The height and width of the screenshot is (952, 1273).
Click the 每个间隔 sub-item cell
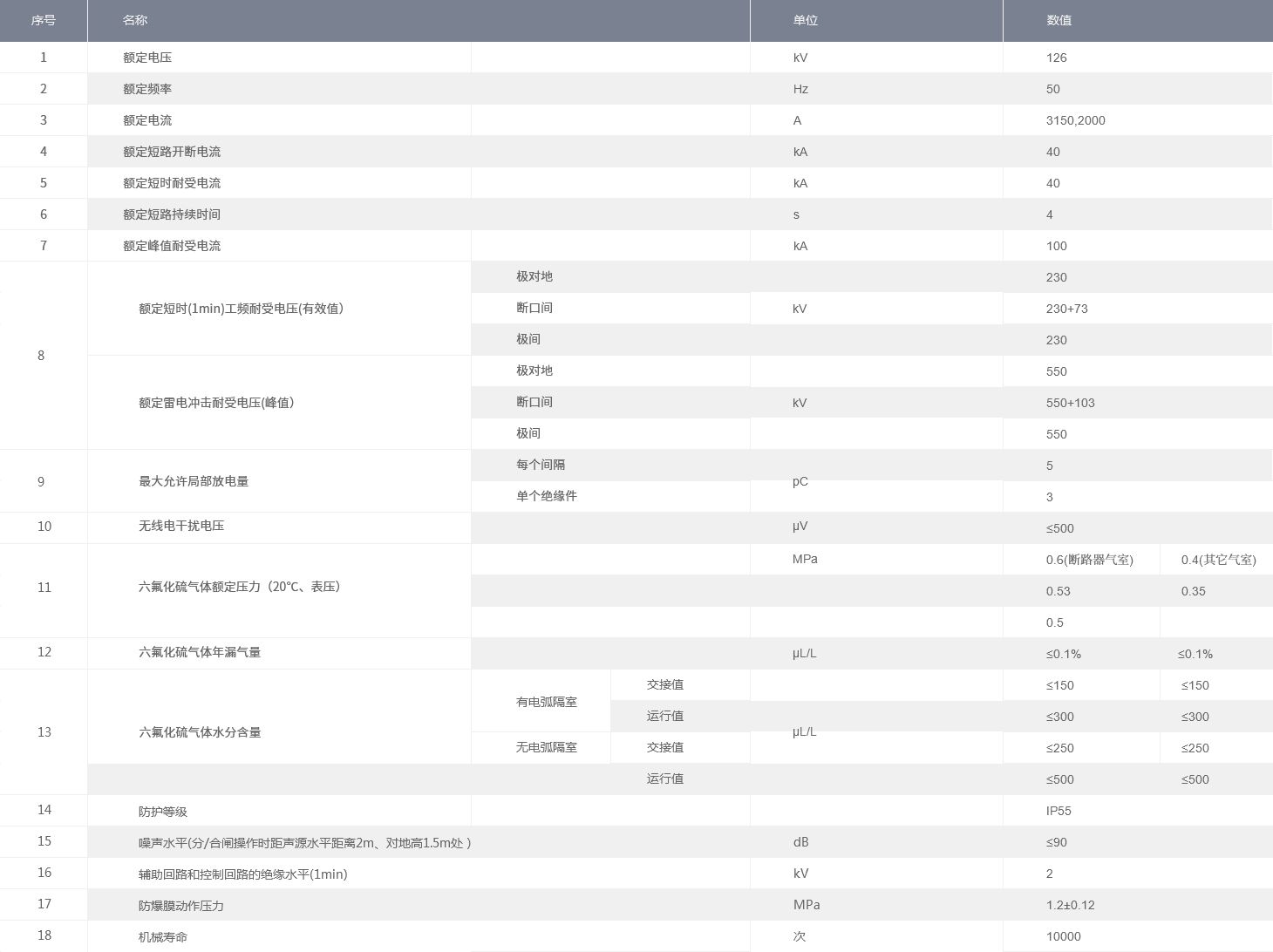coord(541,465)
